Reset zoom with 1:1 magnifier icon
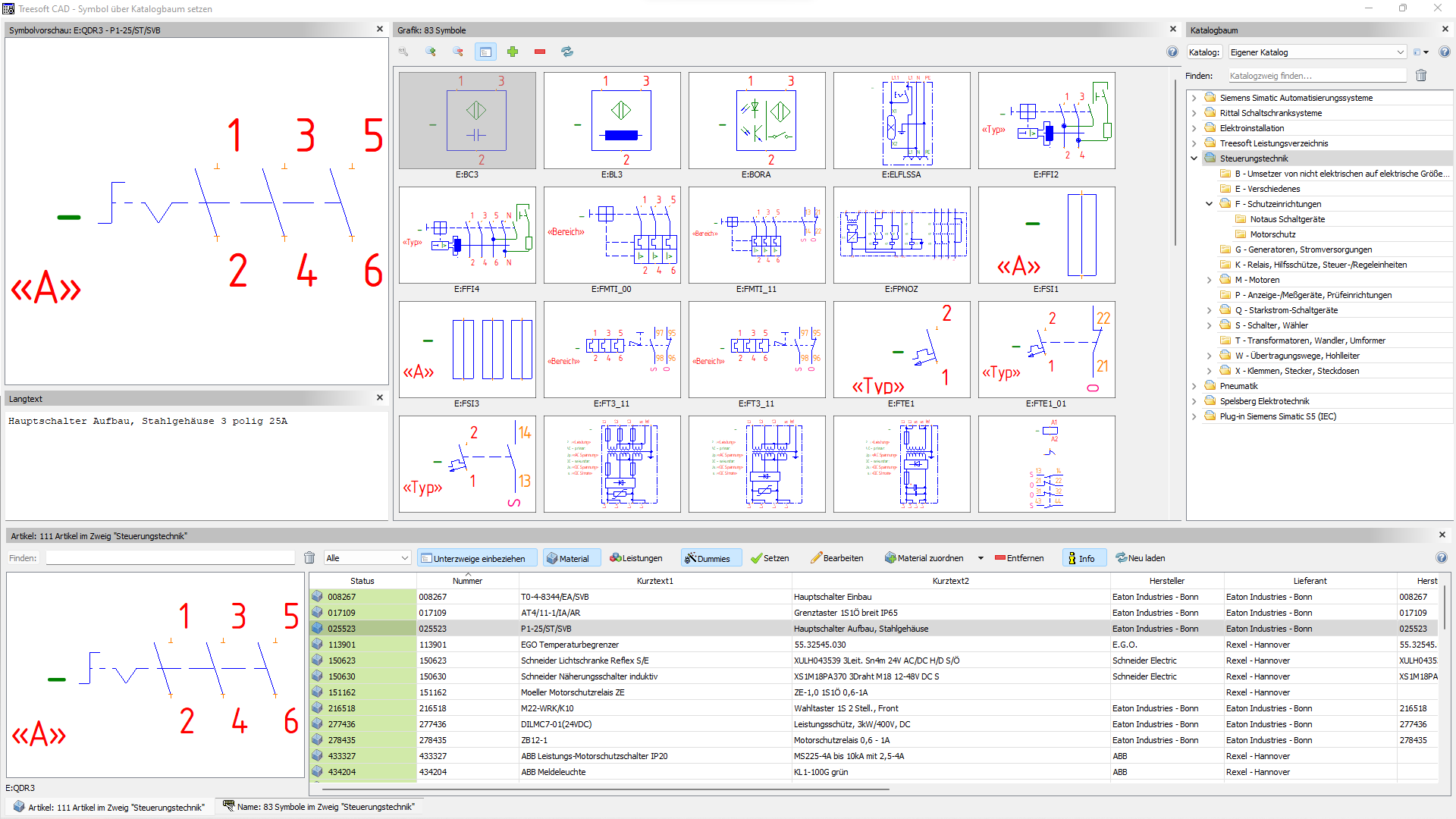This screenshot has width=1456, height=819. 403,52
